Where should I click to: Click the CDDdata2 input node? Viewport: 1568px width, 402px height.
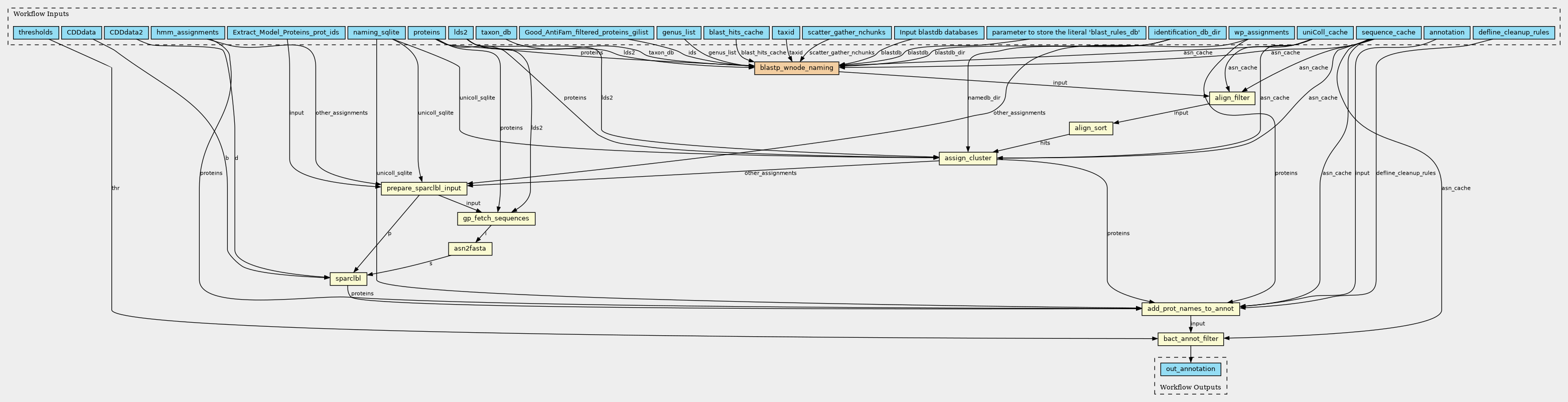tap(126, 33)
